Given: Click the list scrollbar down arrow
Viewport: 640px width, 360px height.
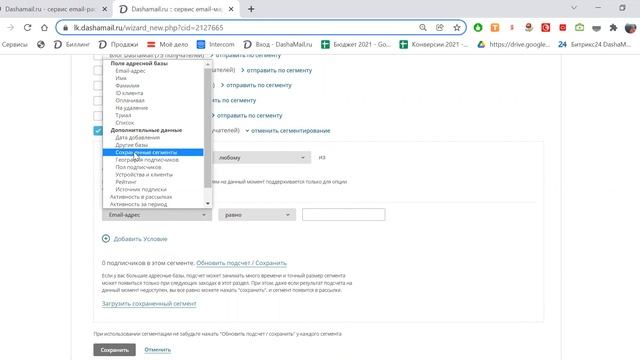Looking at the screenshot, I should (208, 204).
